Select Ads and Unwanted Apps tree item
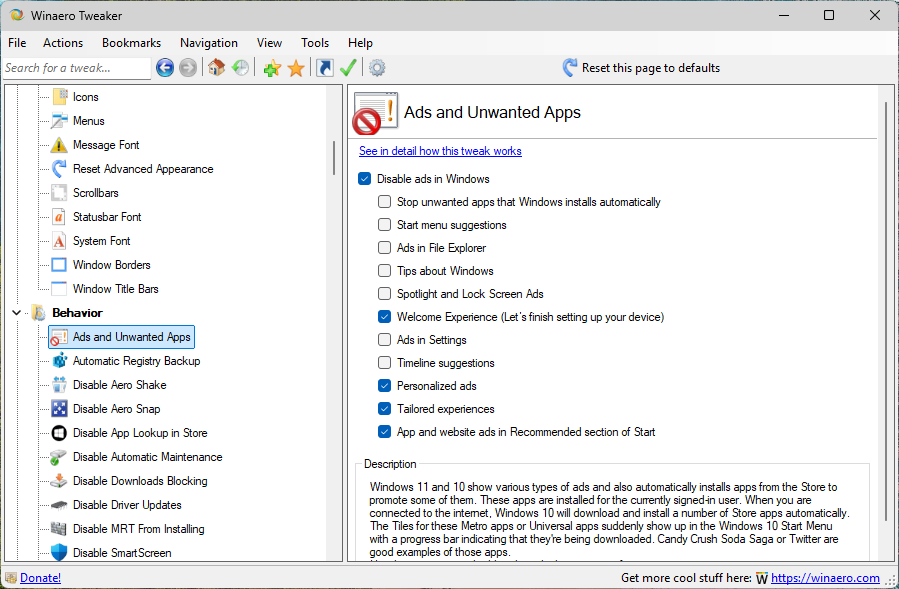The width and height of the screenshot is (899, 589). click(x=122, y=337)
